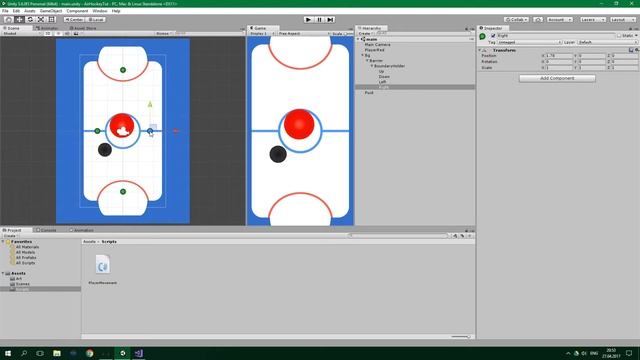Search by type icon in Project panel
Image resolution: width=640 pixels, height=360 pixels.
pos(455,236)
